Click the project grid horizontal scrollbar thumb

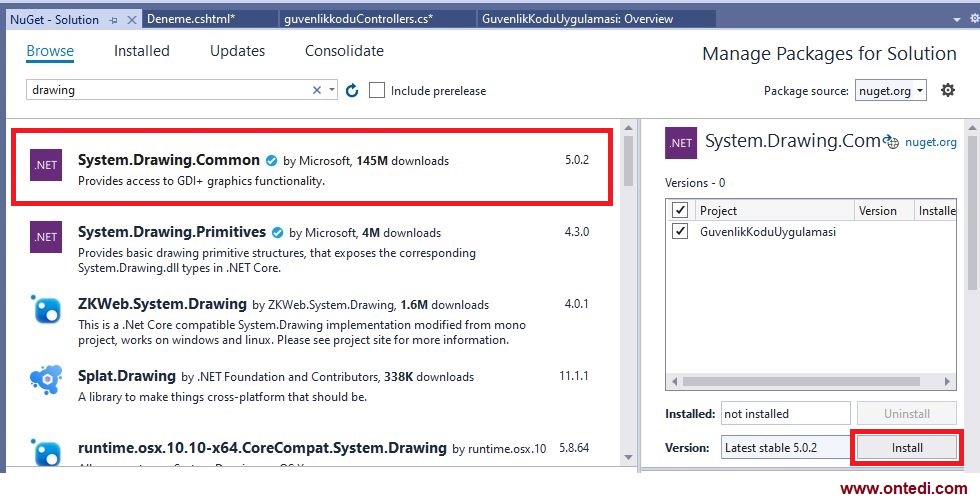tap(801, 381)
